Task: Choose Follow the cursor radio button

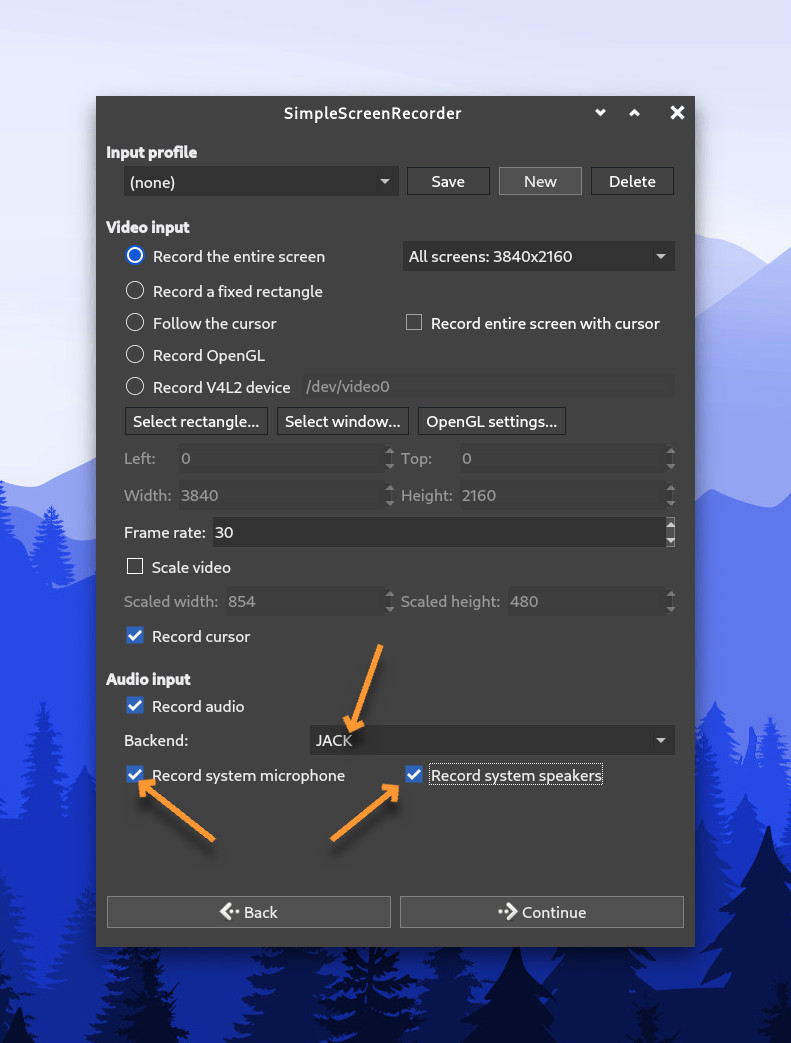Action: pyautogui.click(x=135, y=323)
